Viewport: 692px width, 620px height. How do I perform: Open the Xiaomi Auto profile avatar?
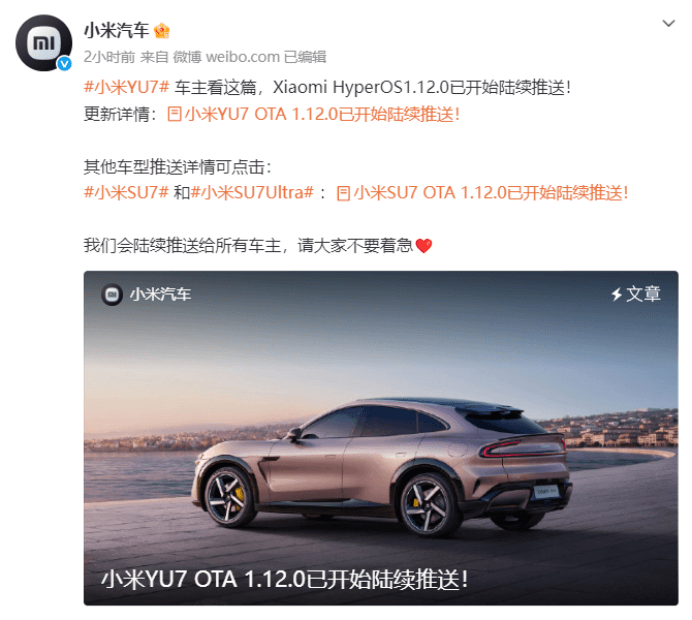click(43, 43)
